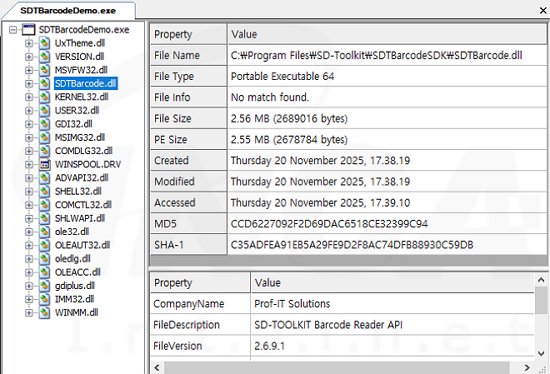Image resolution: width=550 pixels, height=374 pixels.
Task: Click the WINSPOOL.DRV driver icon
Action: pyautogui.click(x=44, y=165)
